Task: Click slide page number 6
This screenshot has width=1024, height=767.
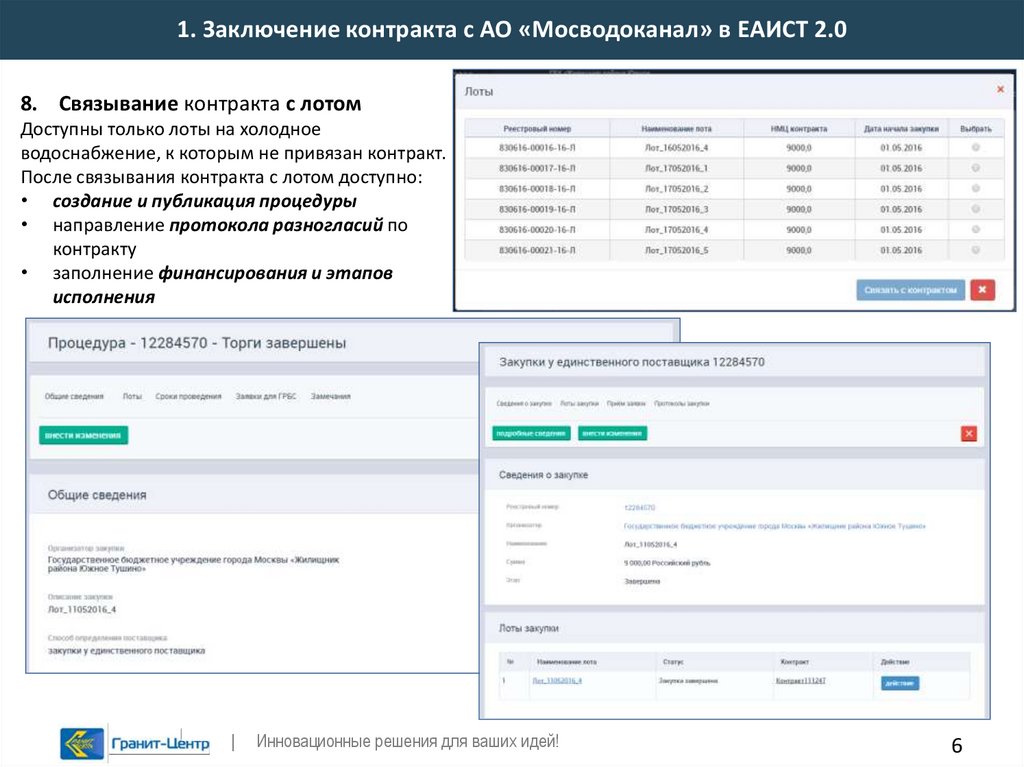Action: pyautogui.click(x=957, y=745)
